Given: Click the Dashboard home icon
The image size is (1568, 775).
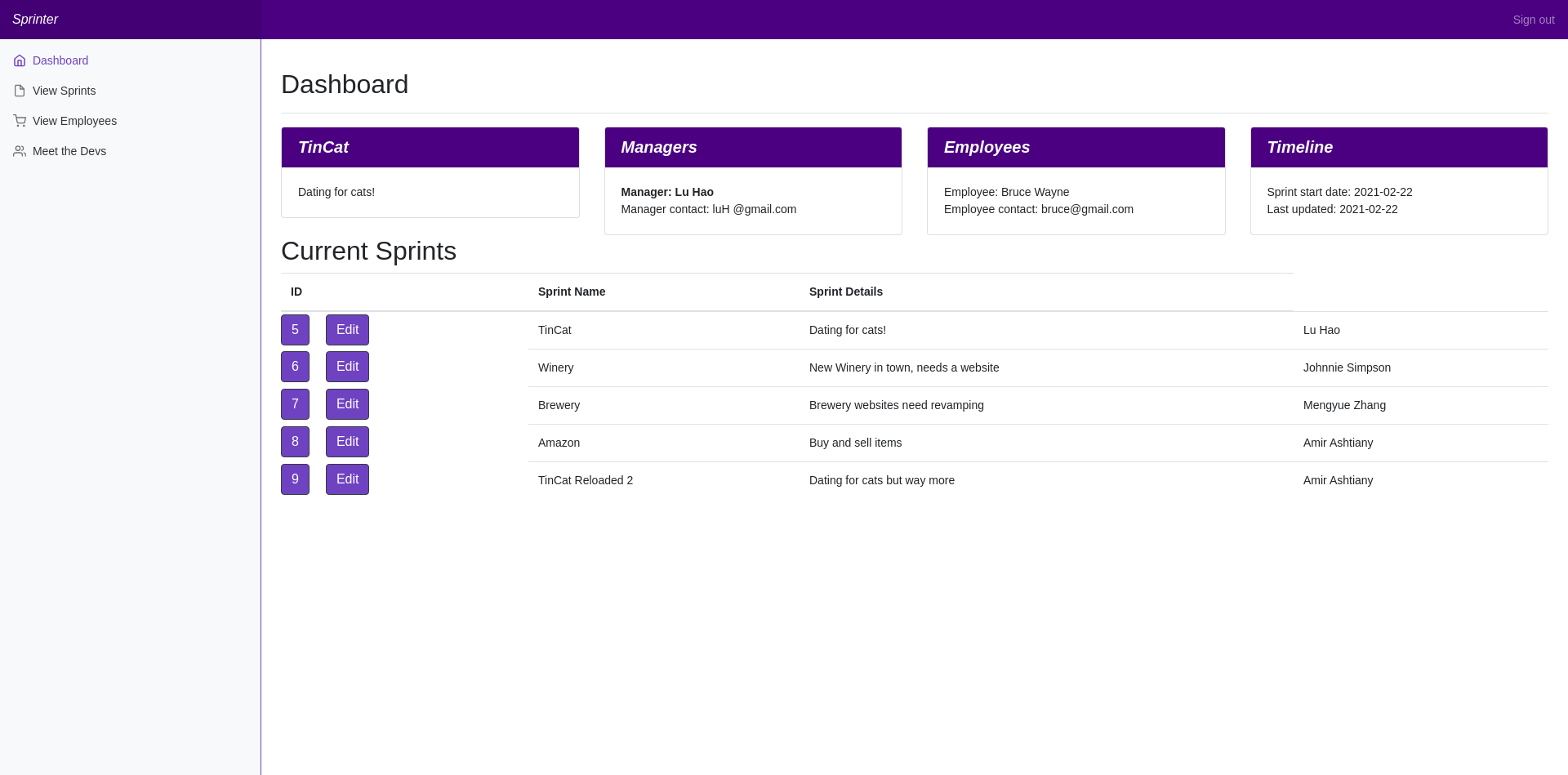Looking at the screenshot, I should coord(20,60).
